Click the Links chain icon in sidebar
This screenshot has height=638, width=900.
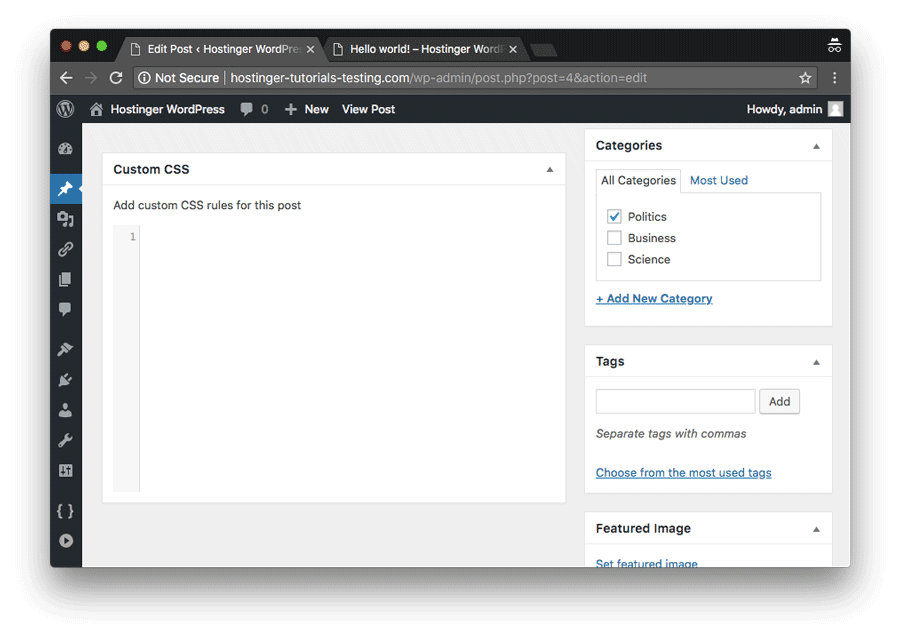(65, 248)
